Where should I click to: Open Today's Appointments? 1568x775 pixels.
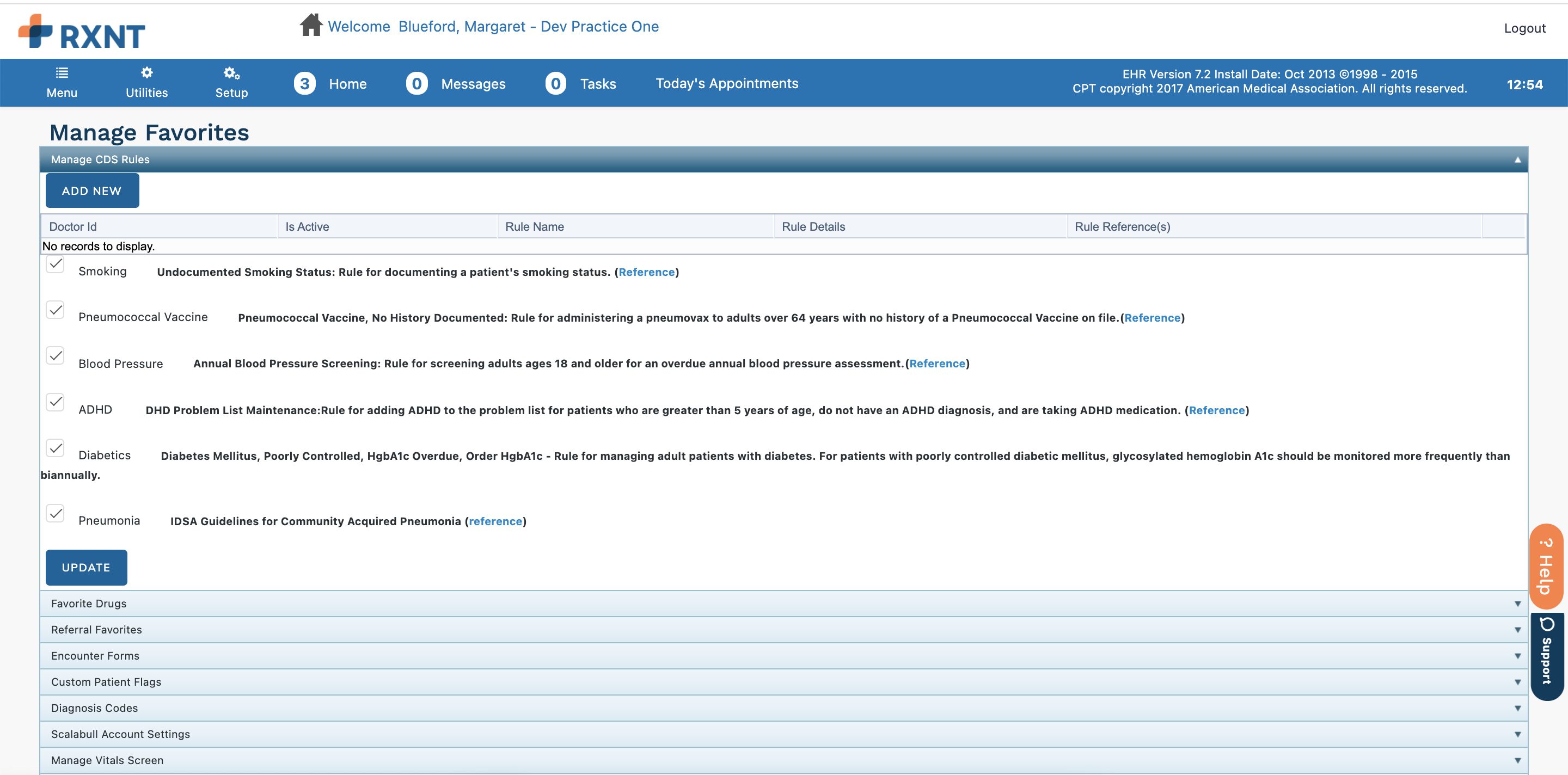(727, 83)
